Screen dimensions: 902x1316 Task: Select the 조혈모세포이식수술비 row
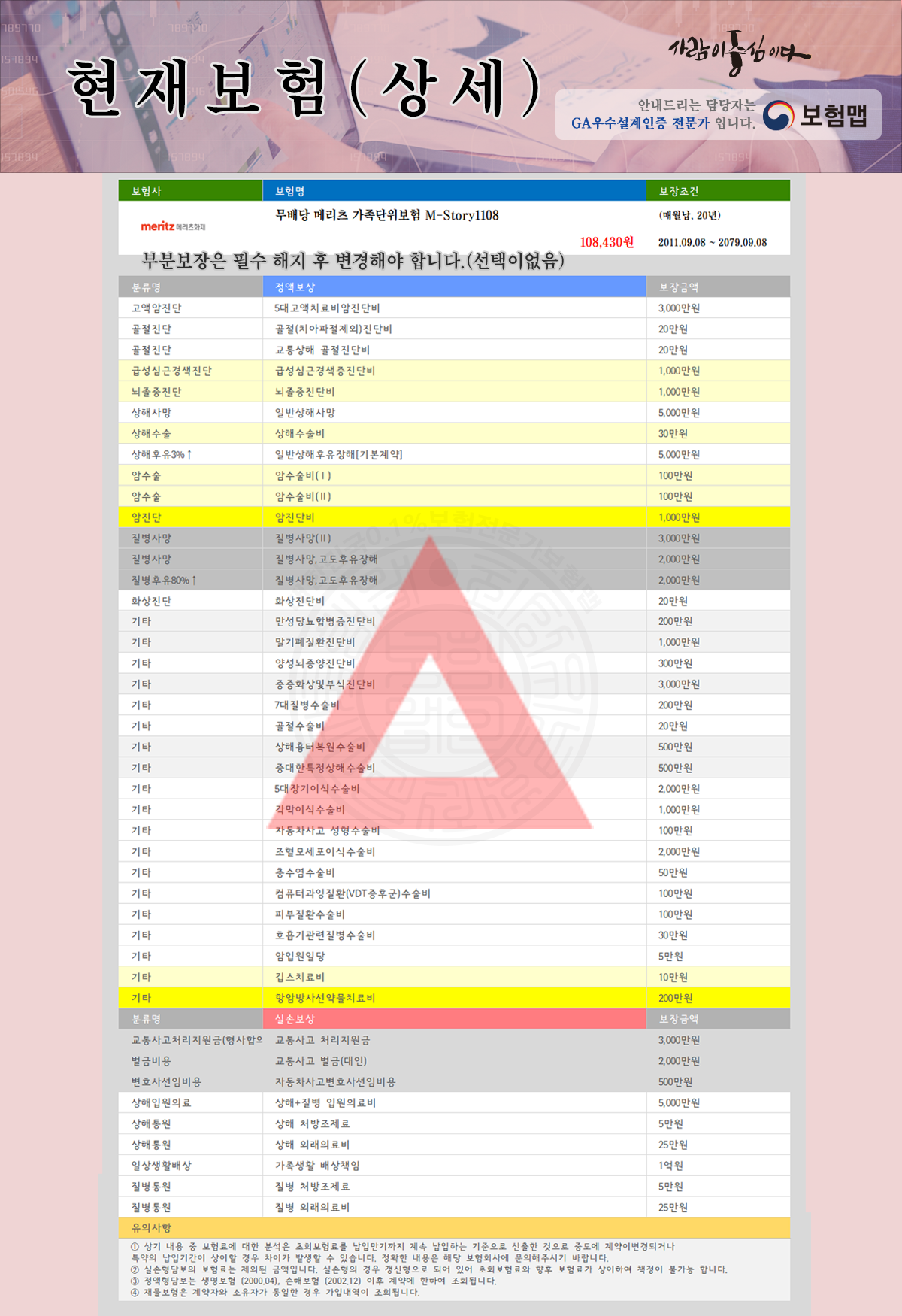(454, 852)
